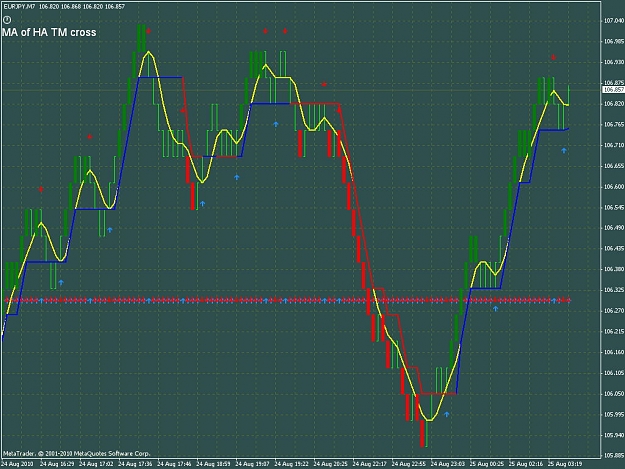Click the 106.325 price axis label
Image resolution: width=625 pixels, height=469 pixels.
[x=614, y=290]
